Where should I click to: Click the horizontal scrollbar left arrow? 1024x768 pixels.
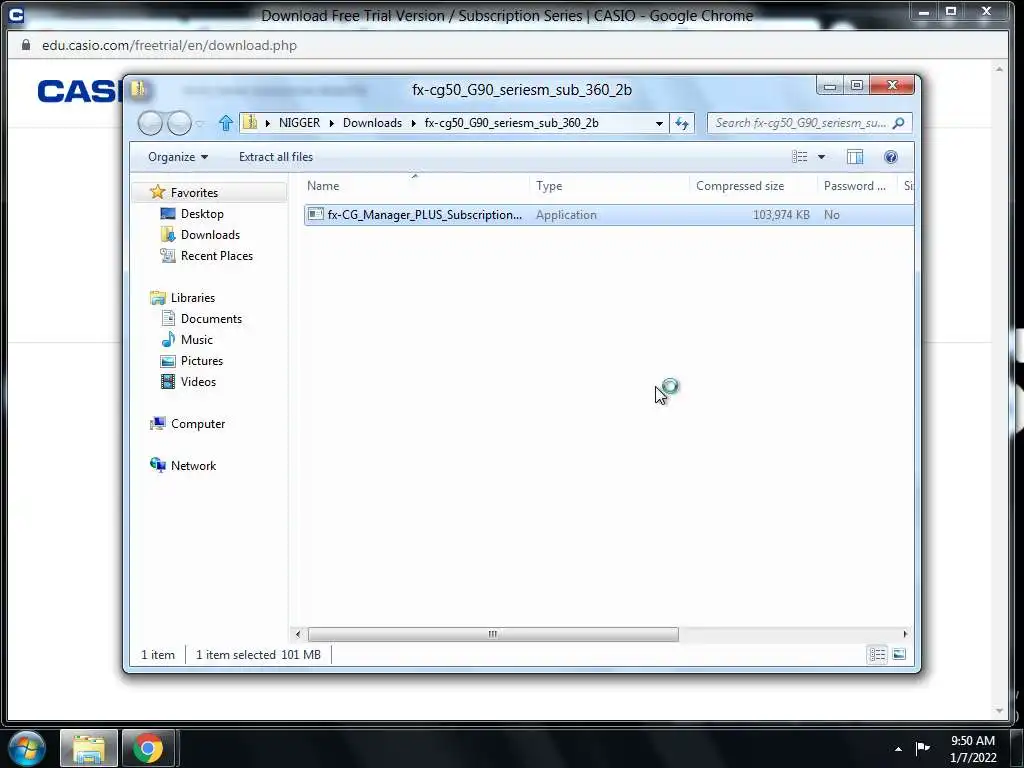(x=298, y=634)
